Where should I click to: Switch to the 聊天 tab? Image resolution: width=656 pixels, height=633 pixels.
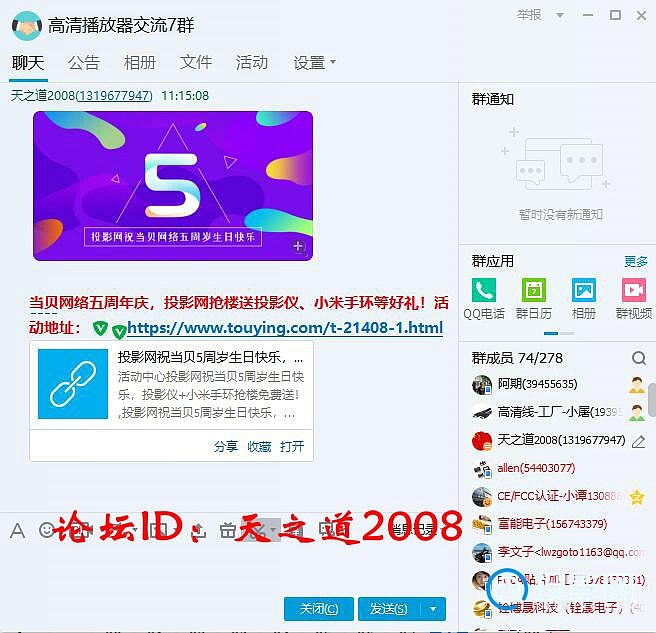pyautogui.click(x=28, y=63)
